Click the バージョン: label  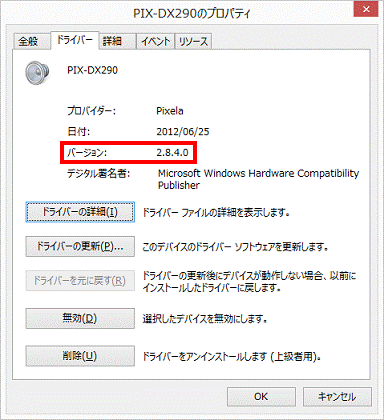(x=87, y=153)
